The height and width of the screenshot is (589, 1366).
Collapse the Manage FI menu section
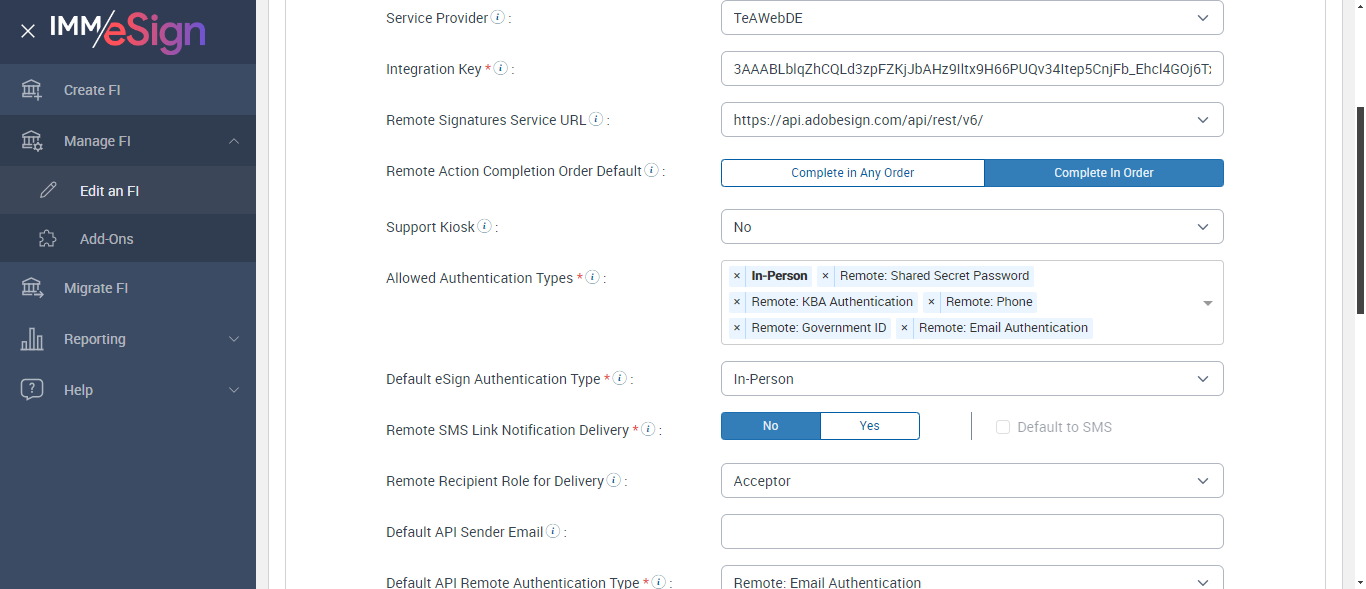tap(233, 141)
